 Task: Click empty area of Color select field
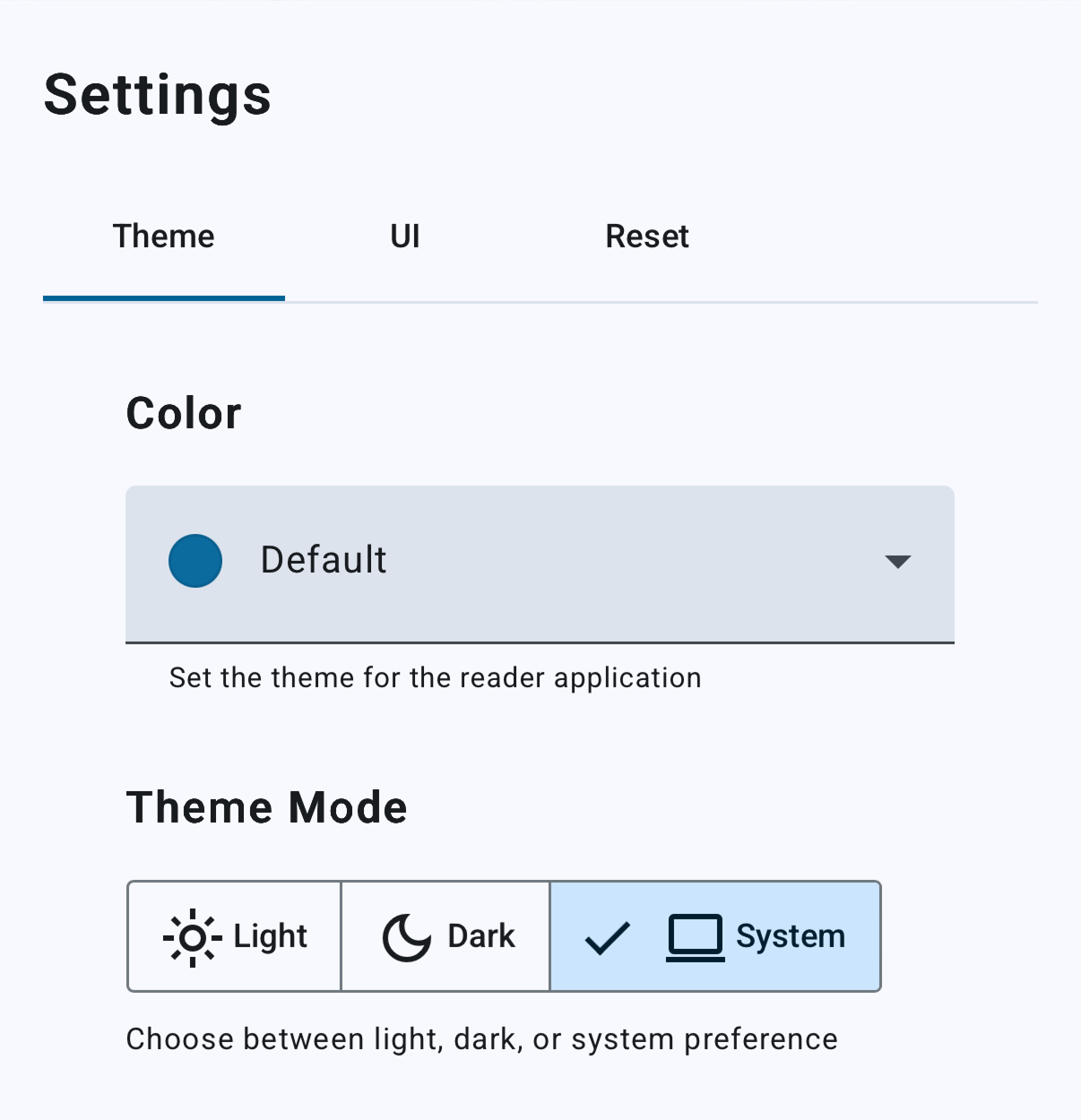pos(627,562)
